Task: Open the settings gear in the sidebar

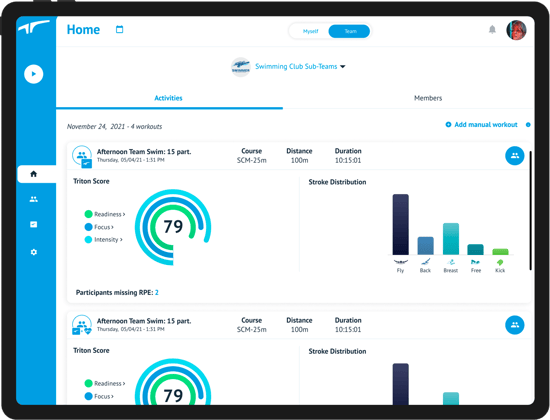Action: 34,252
